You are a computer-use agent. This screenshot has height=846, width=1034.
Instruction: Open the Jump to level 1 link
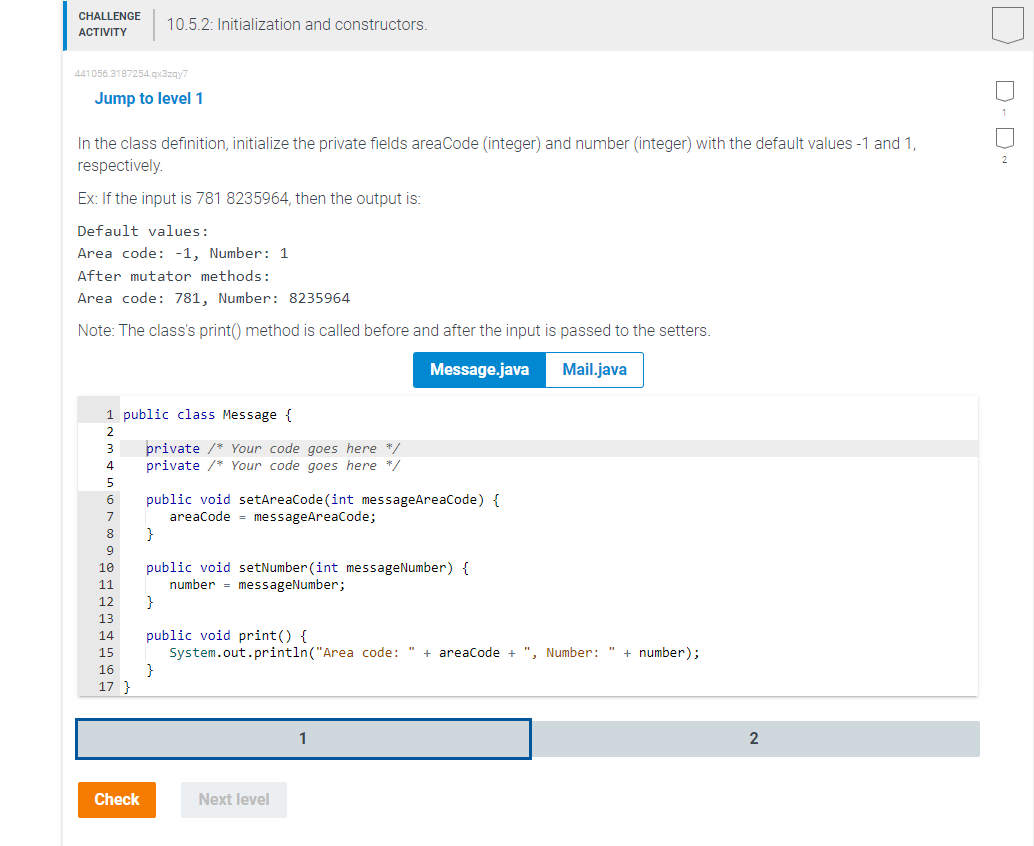tap(149, 98)
